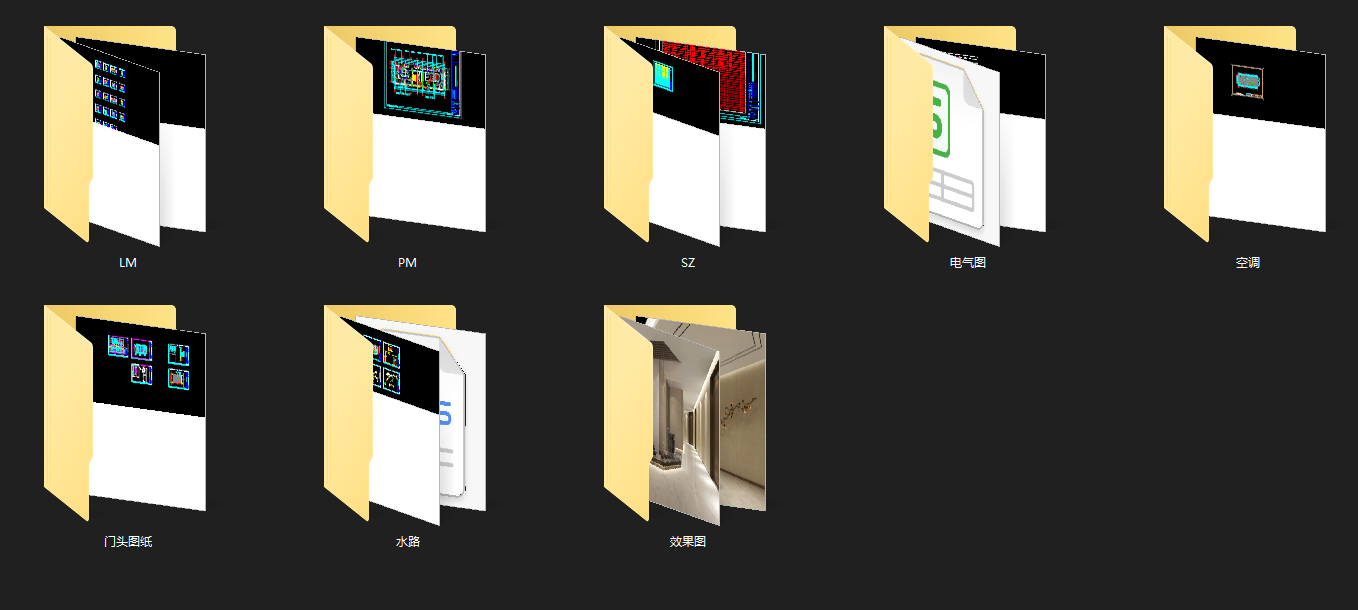Click the LM folder name label
The height and width of the screenshot is (610, 1358).
click(x=127, y=263)
